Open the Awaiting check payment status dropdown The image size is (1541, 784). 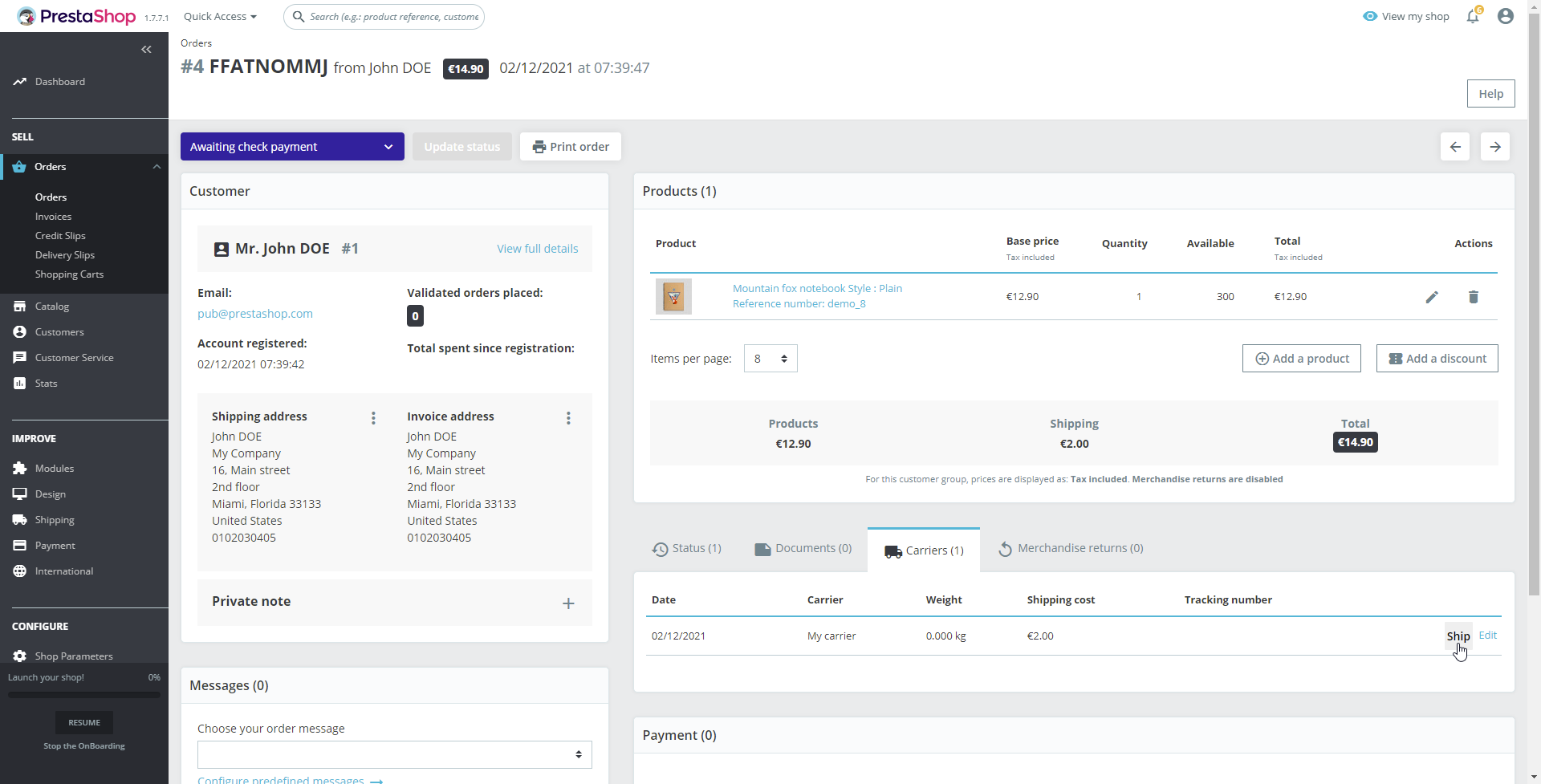coord(292,147)
